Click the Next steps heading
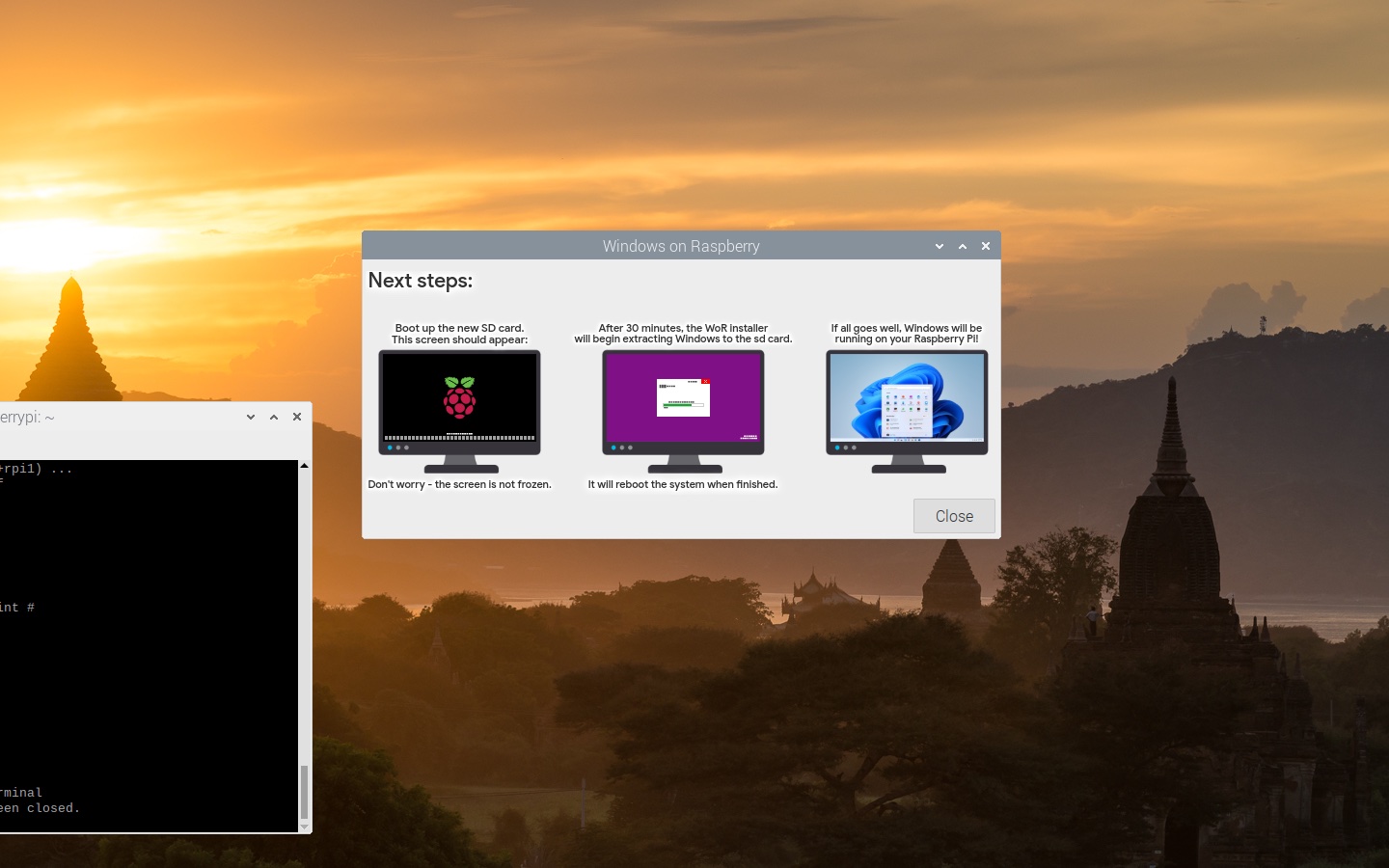 click(420, 281)
